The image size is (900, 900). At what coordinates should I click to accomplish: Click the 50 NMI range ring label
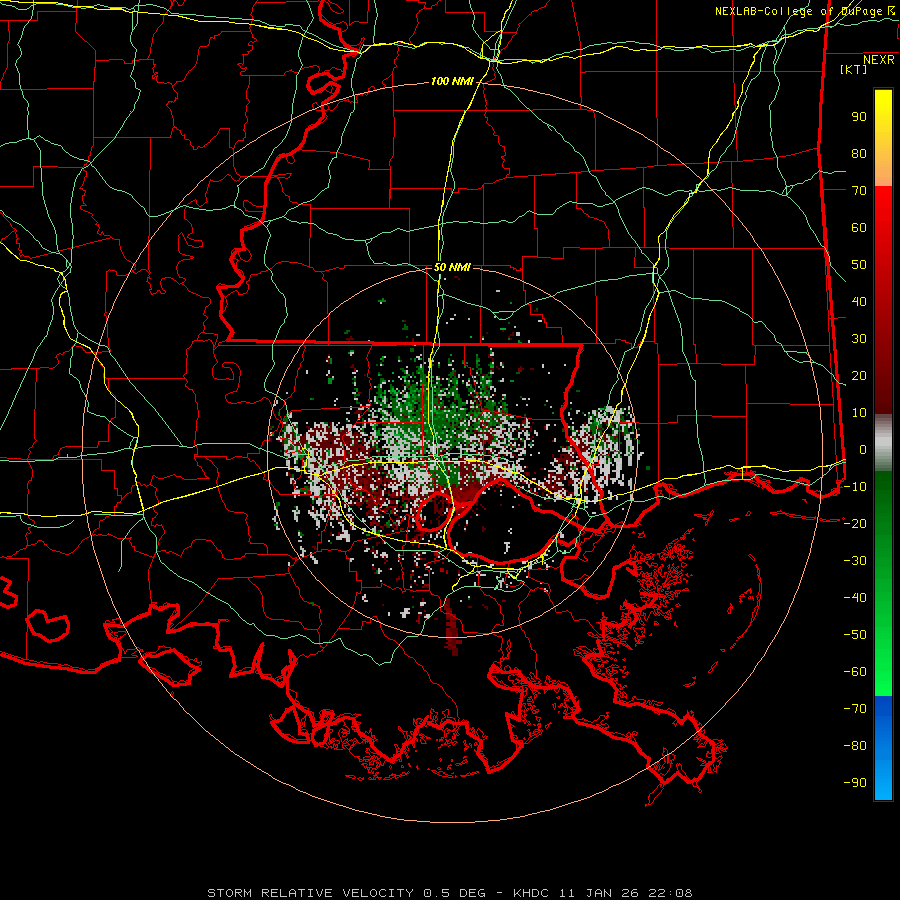click(x=452, y=267)
